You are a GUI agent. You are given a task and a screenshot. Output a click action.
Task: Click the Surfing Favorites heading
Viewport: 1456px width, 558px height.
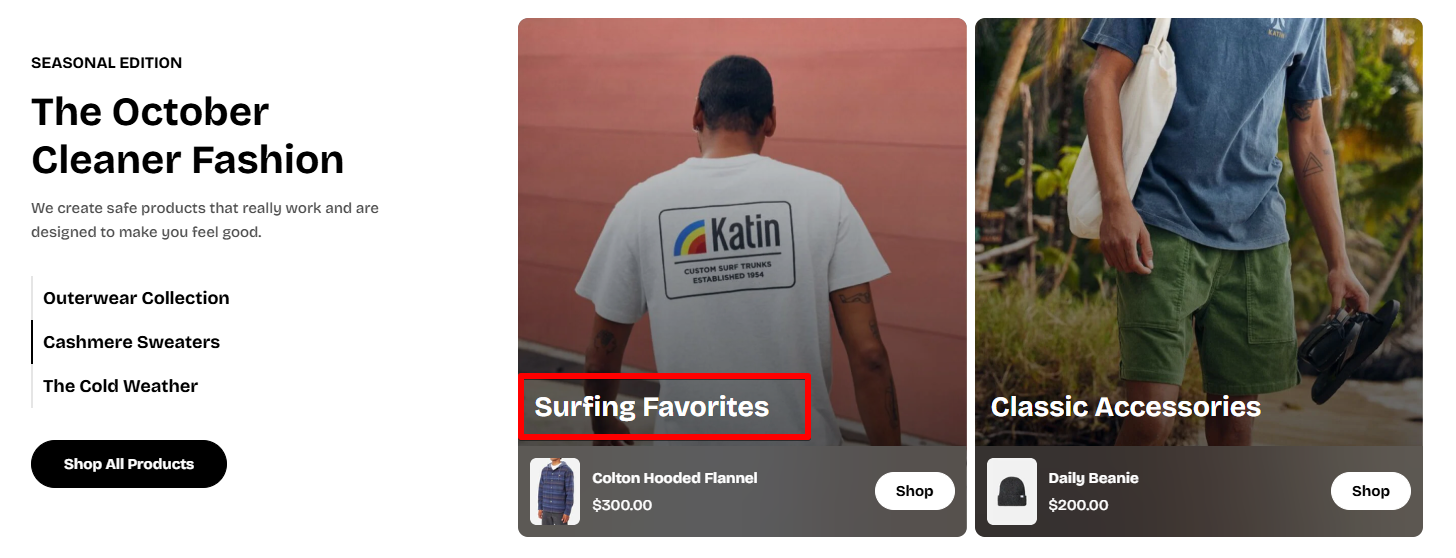652,407
